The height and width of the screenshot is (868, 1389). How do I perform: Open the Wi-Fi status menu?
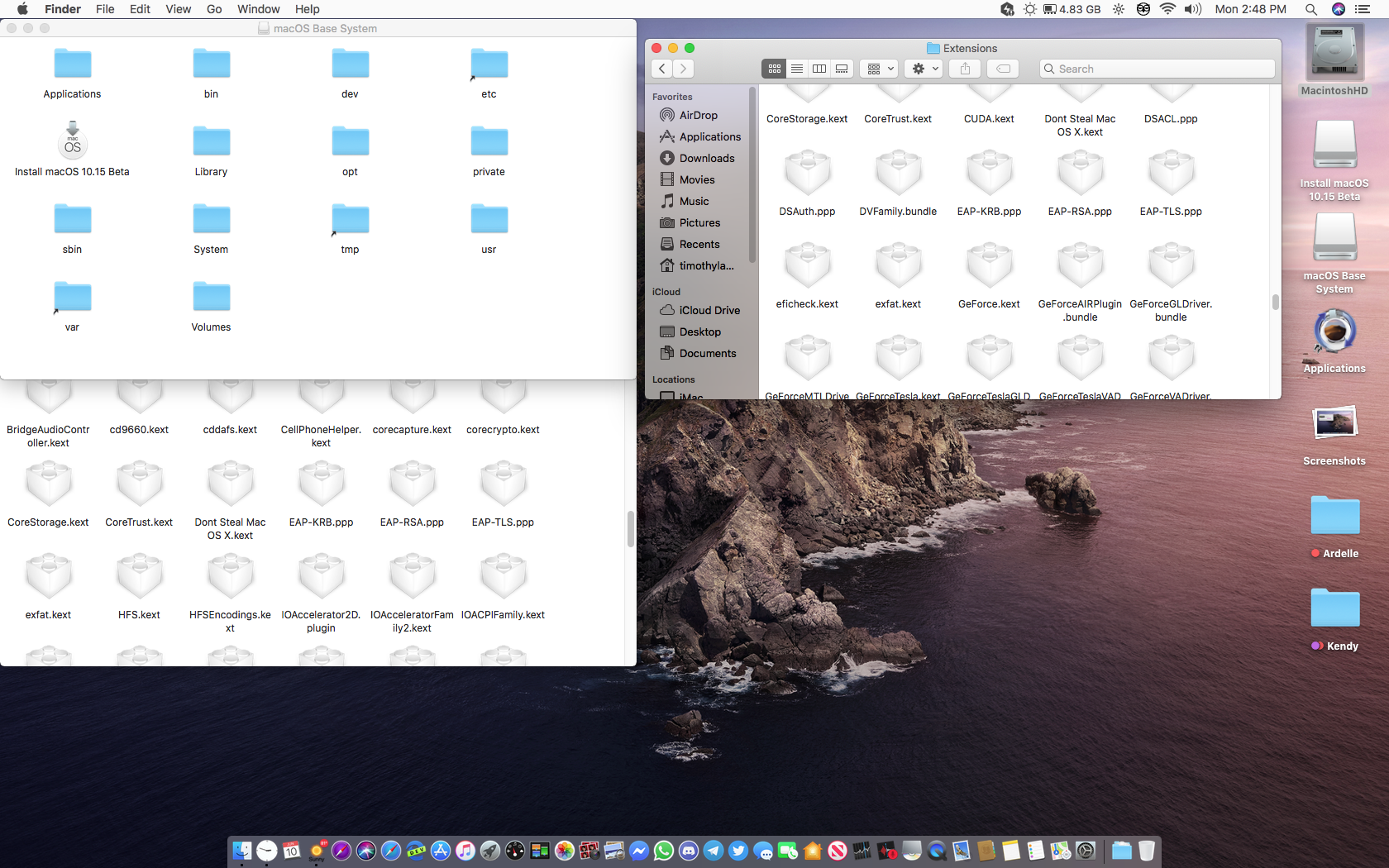tap(1167, 9)
